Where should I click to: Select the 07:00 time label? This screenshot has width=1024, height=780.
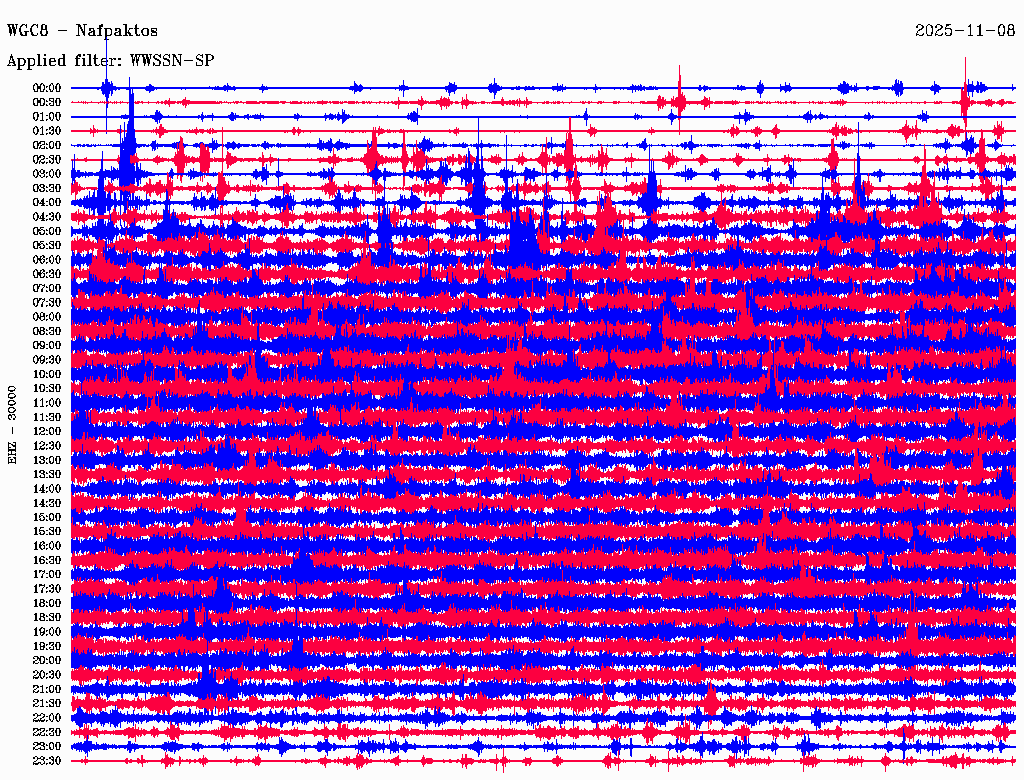pyautogui.click(x=47, y=289)
